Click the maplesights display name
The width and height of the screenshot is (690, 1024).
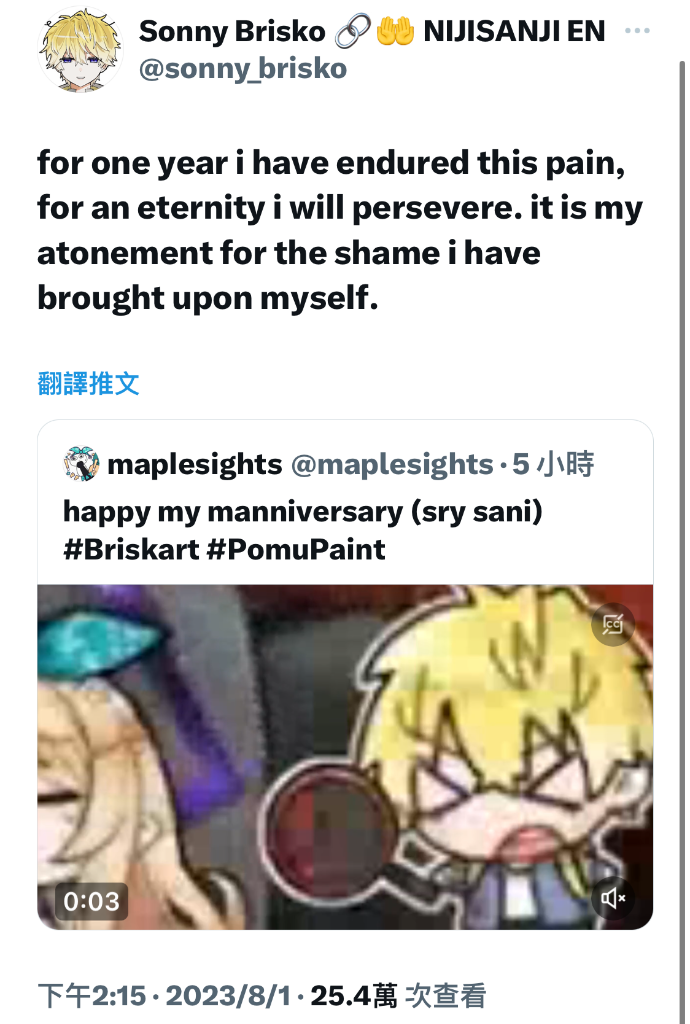[195, 464]
